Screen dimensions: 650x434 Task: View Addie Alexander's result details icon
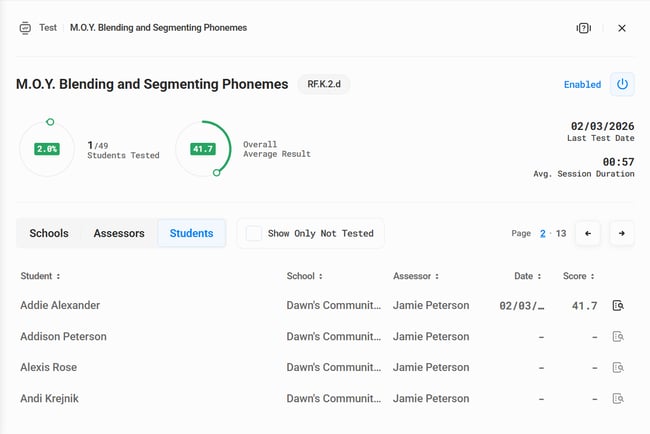[619, 306]
